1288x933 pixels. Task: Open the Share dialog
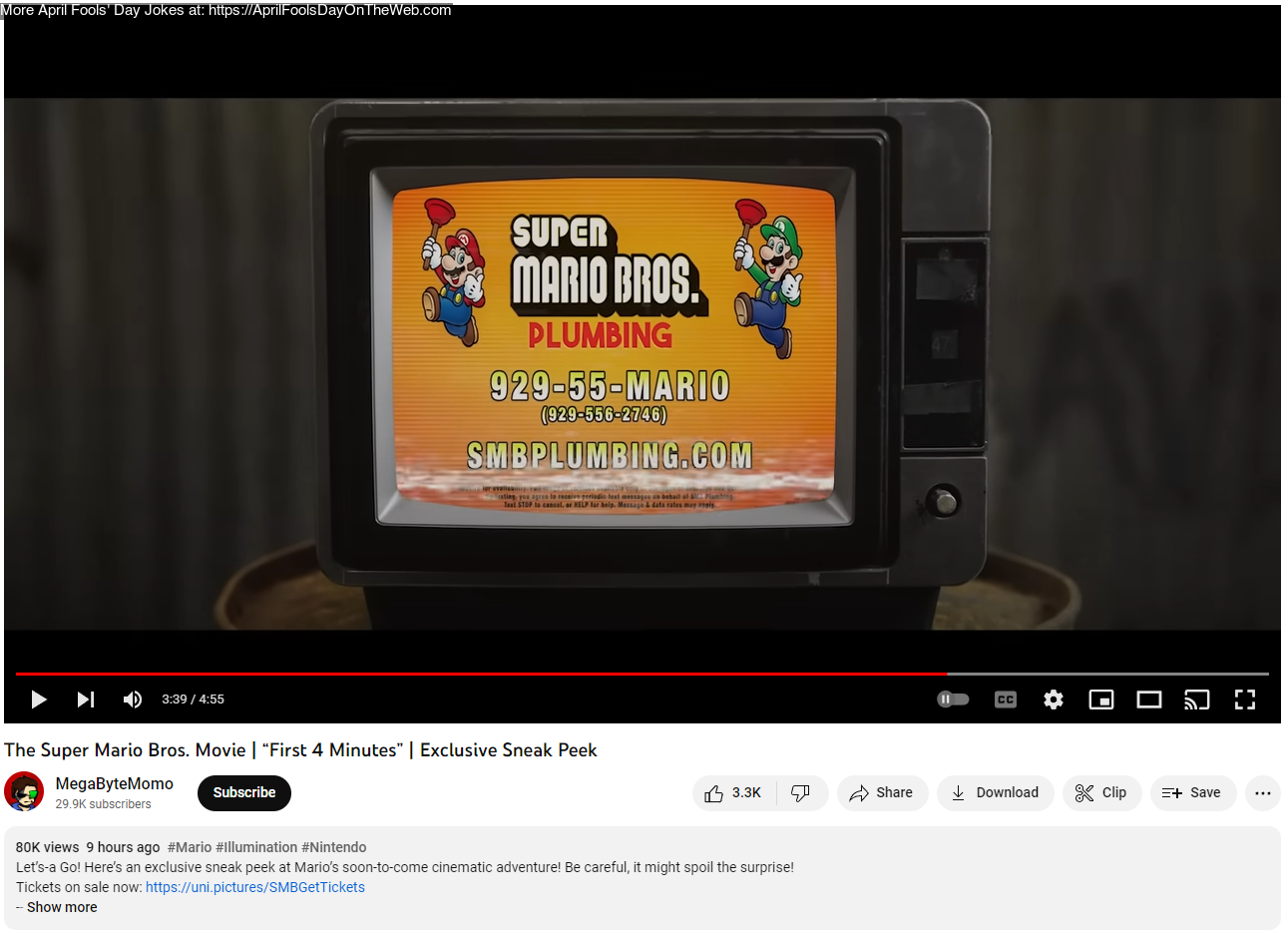point(882,793)
